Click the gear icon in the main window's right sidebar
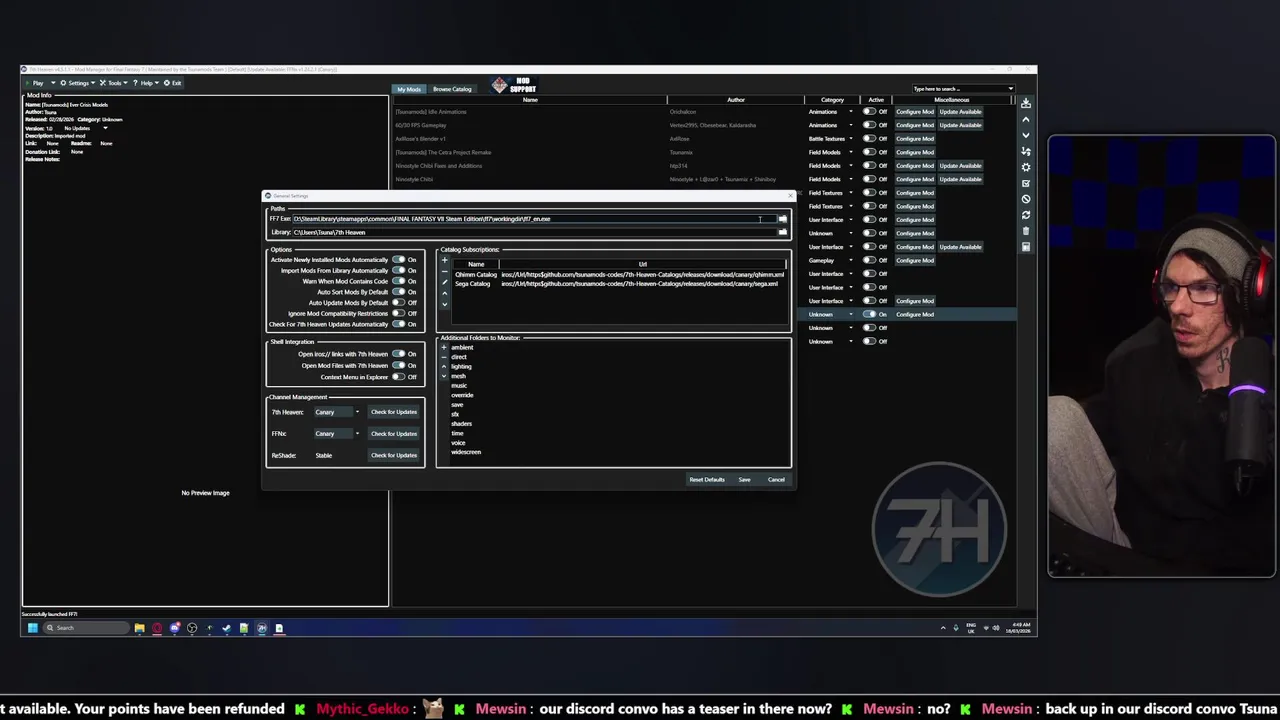The image size is (1280, 720). (x=1026, y=168)
